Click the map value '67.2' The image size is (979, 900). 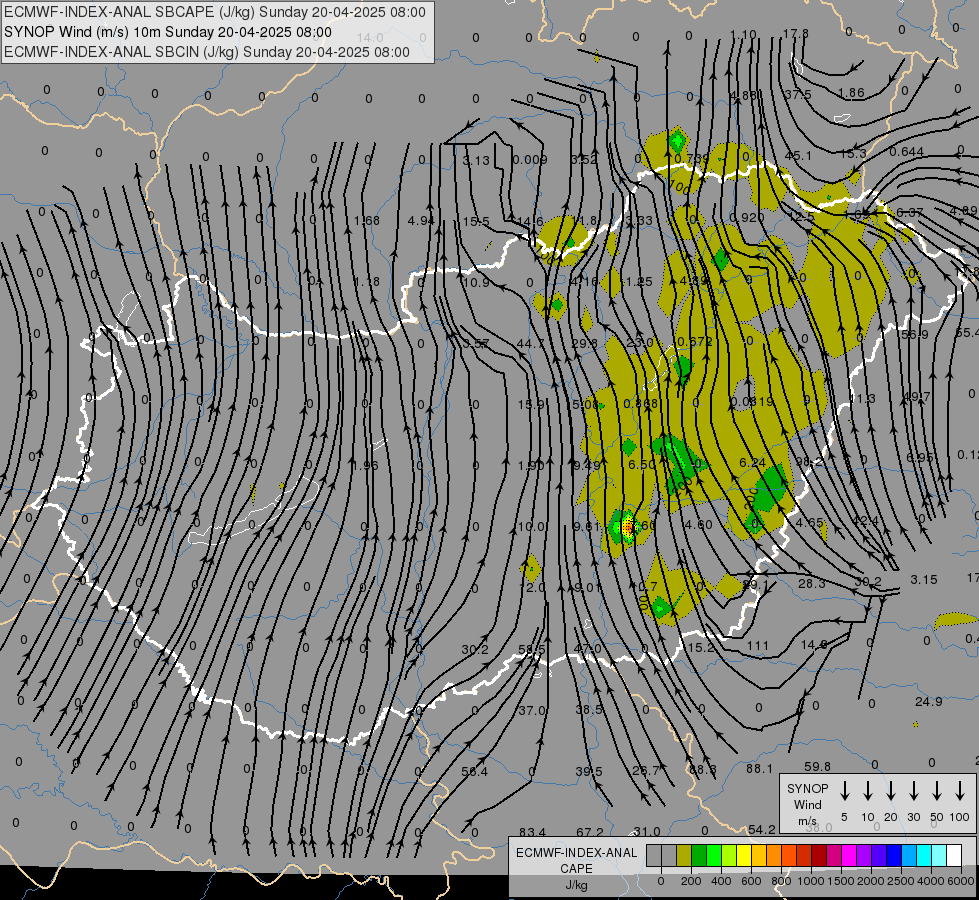click(590, 831)
